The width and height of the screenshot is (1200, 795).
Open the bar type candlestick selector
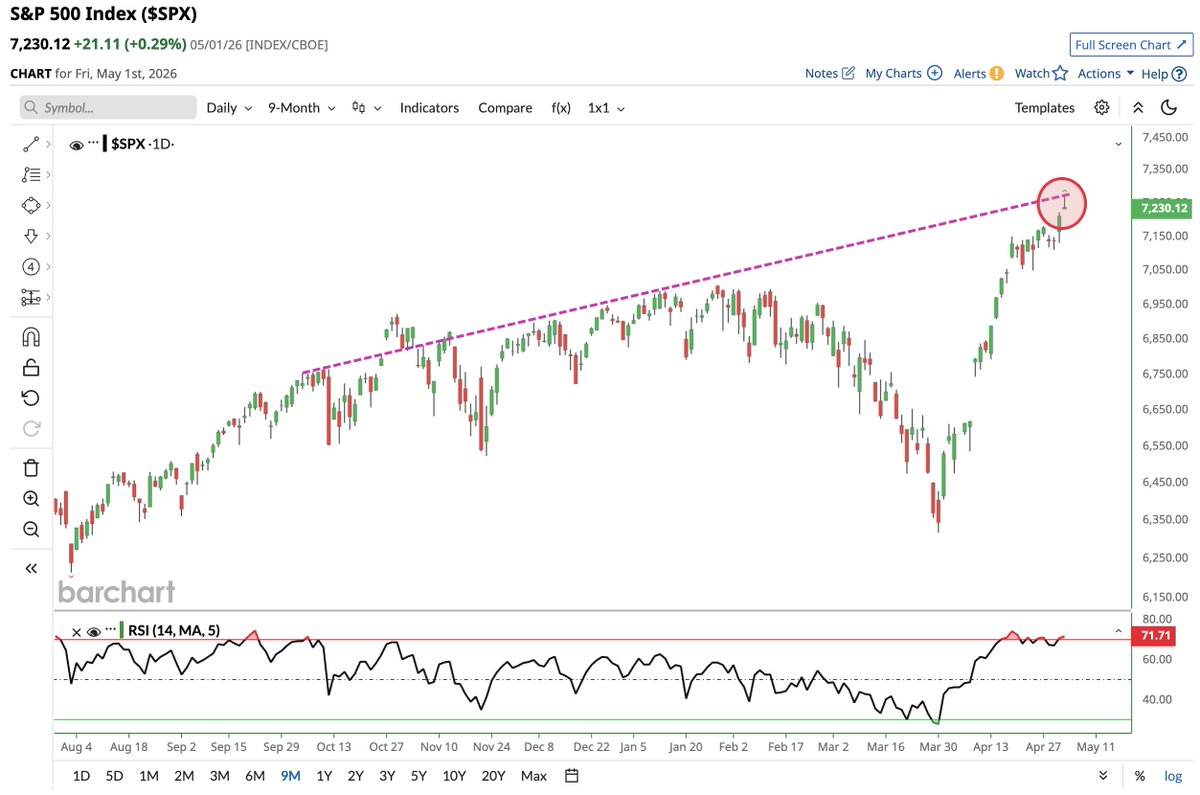pos(366,108)
